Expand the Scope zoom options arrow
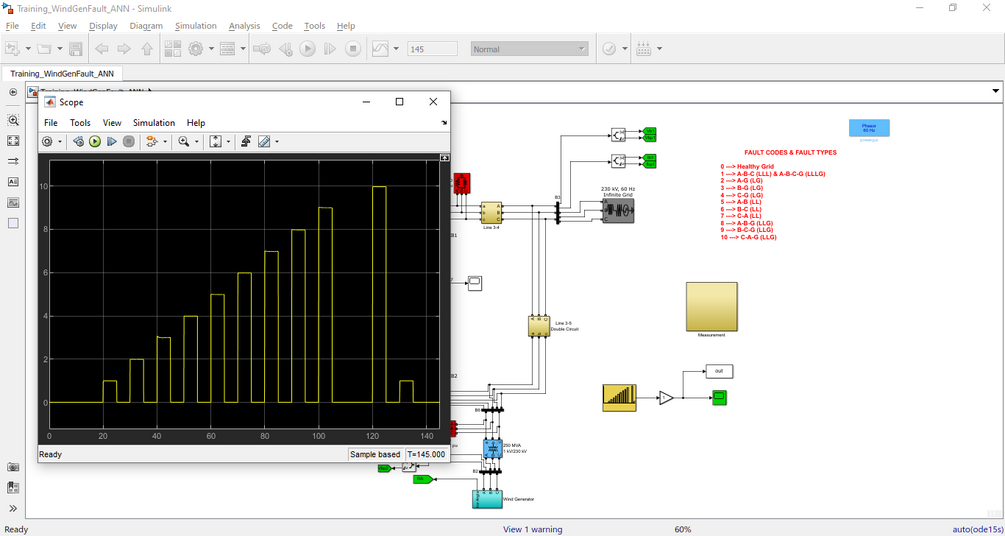The width and height of the screenshot is (1005, 536). [196, 142]
